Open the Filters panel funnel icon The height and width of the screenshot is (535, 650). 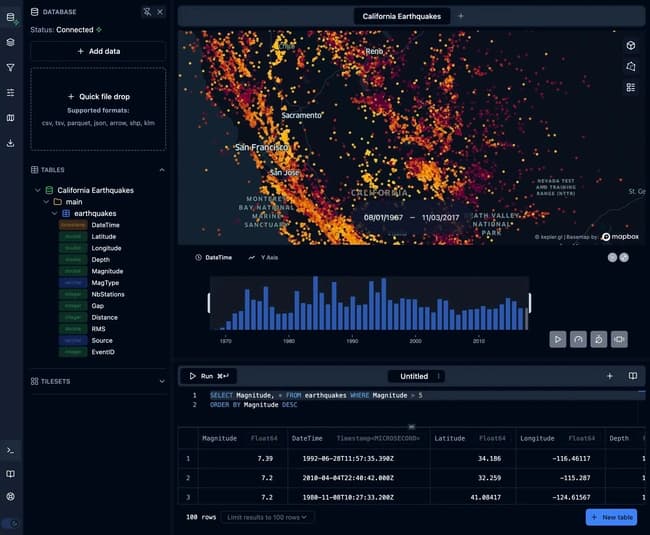click(x=10, y=68)
